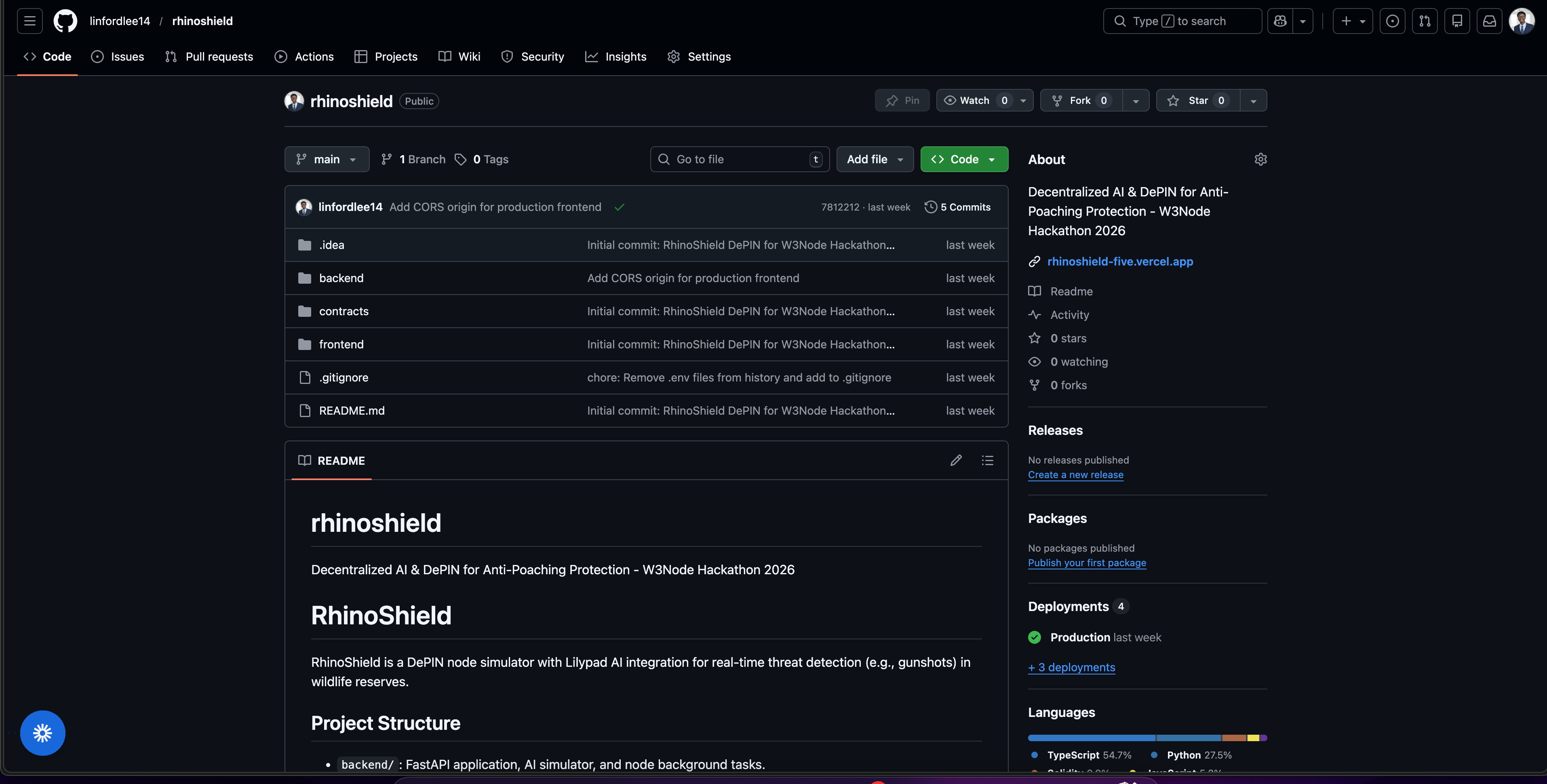This screenshot has width=1547, height=784.
Task: Click the TypeScript segment of language bar
Action: pyautogui.click(x=1091, y=738)
